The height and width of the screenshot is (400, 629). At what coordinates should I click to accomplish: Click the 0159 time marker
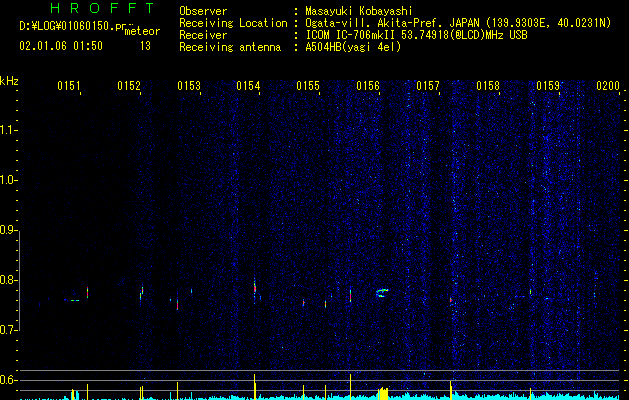pos(548,86)
